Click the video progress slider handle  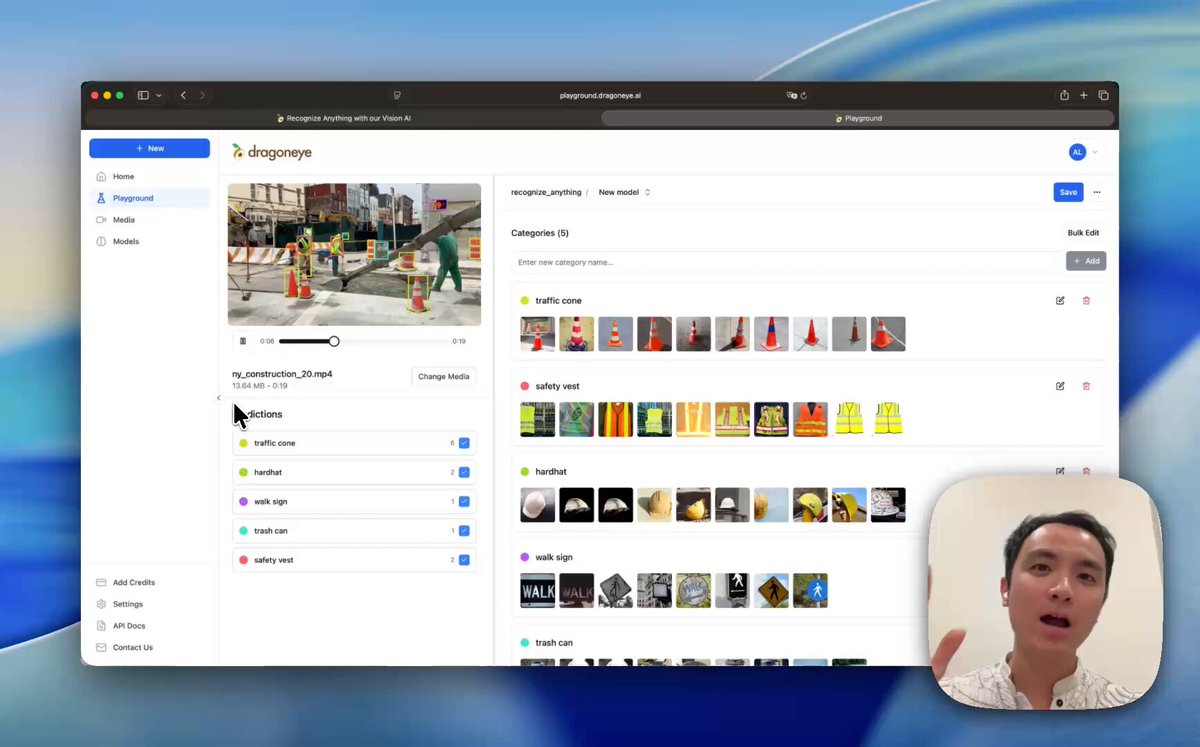point(334,341)
